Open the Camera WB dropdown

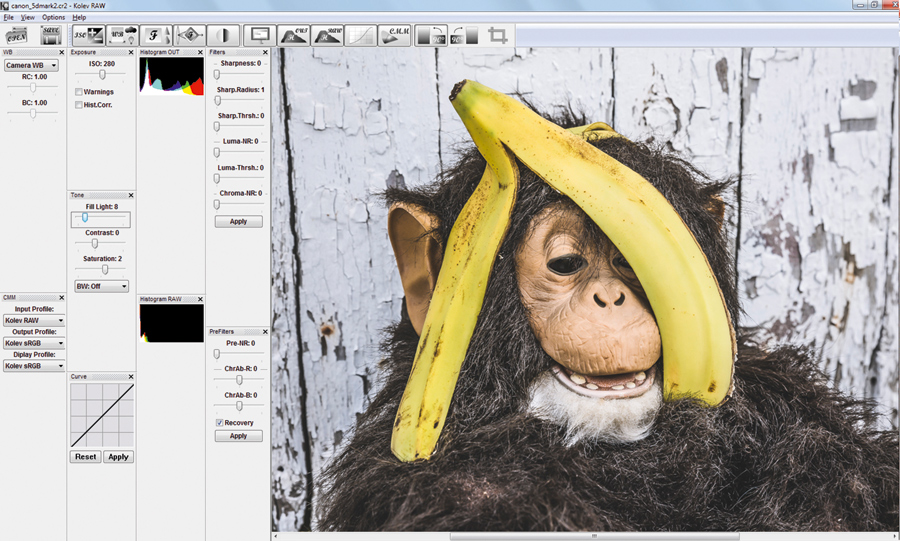[31, 65]
